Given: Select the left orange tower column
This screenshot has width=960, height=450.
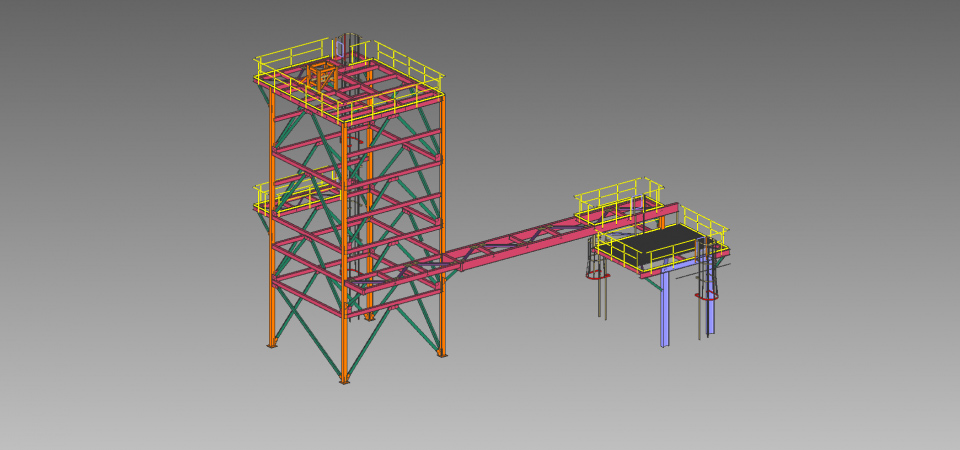Looking at the screenshot, I should point(272,260).
